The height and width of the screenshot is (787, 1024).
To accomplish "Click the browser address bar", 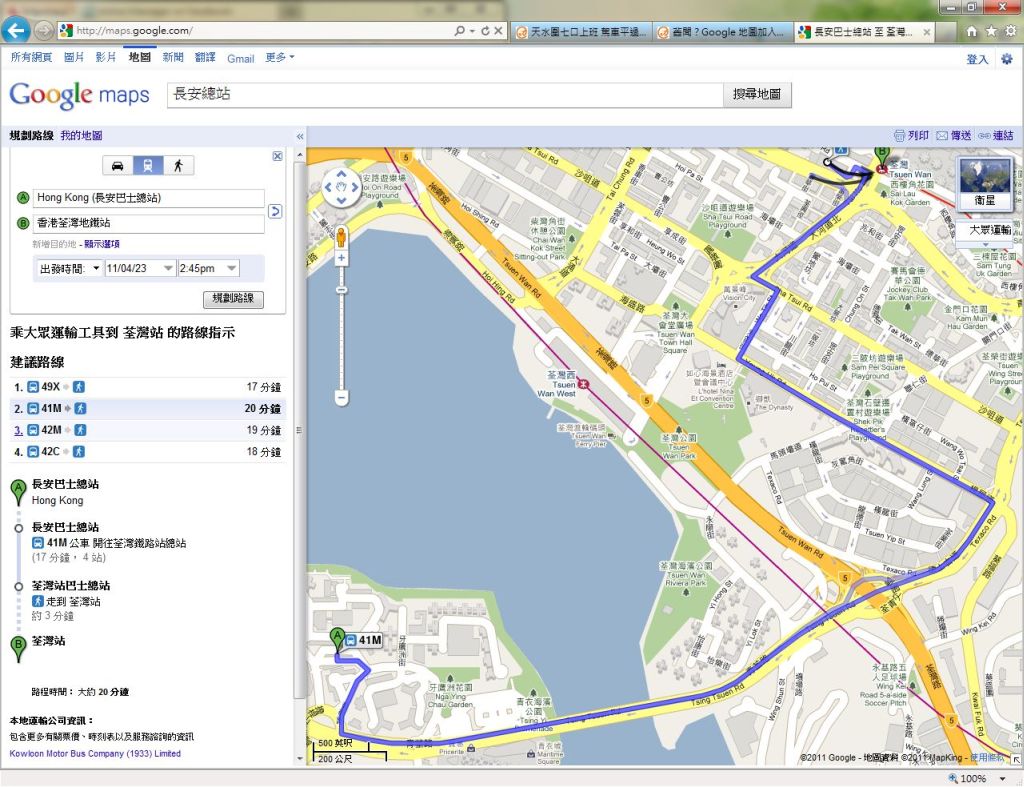I will (261, 31).
